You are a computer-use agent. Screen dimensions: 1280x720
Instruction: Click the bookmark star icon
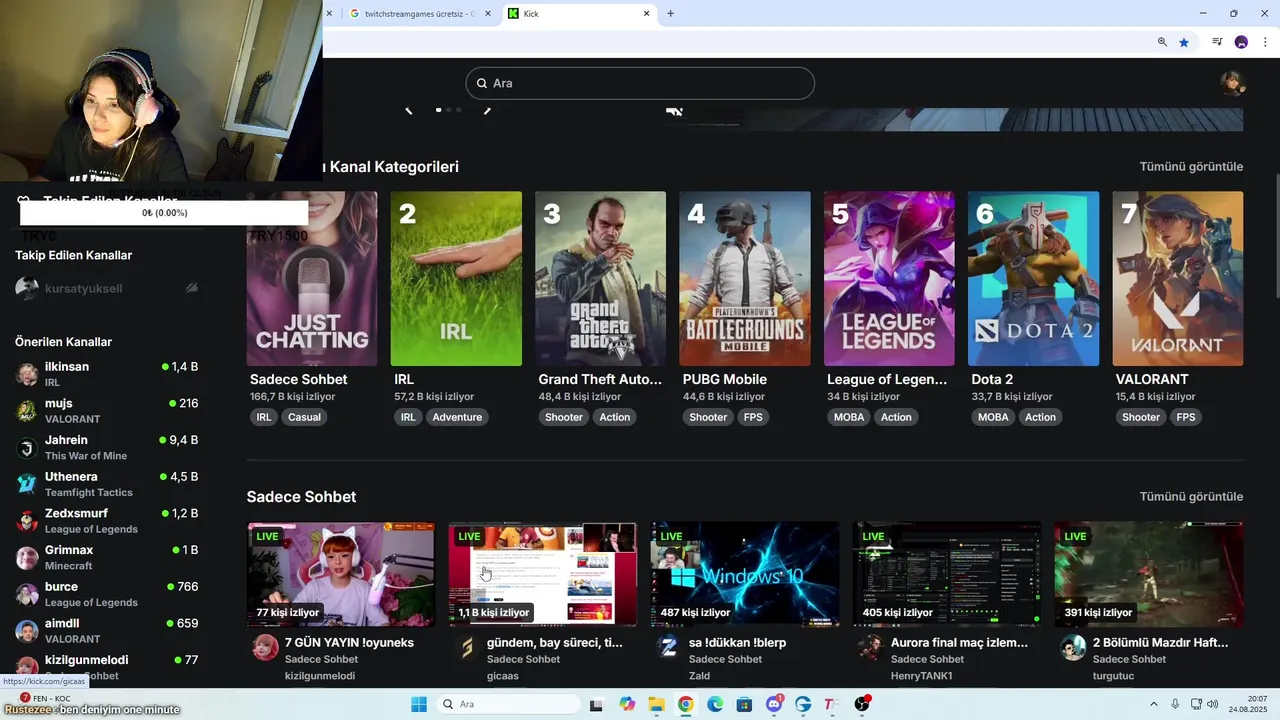[x=1184, y=42]
